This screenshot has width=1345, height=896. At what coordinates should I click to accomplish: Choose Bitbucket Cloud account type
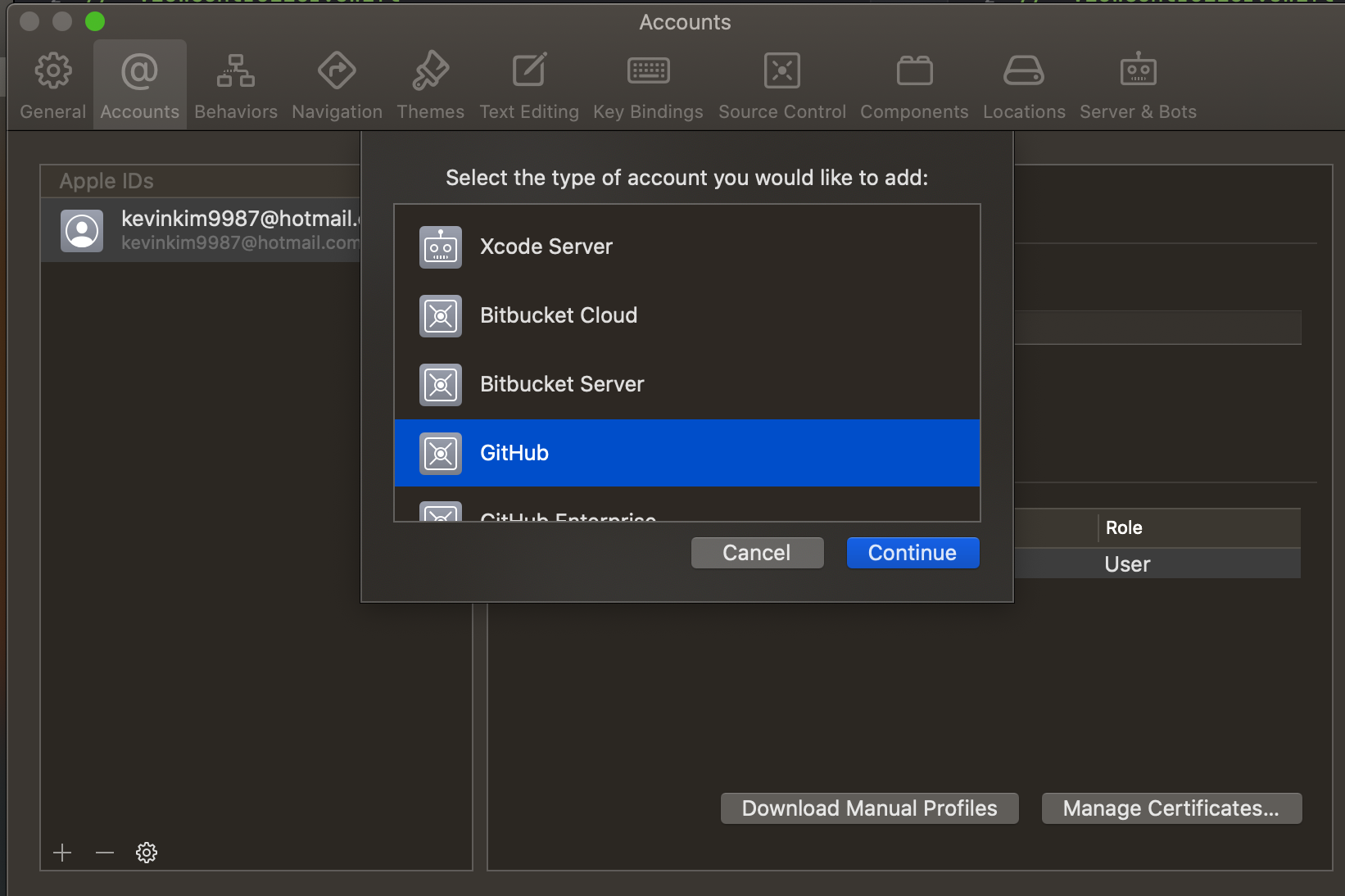pos(687,315)
